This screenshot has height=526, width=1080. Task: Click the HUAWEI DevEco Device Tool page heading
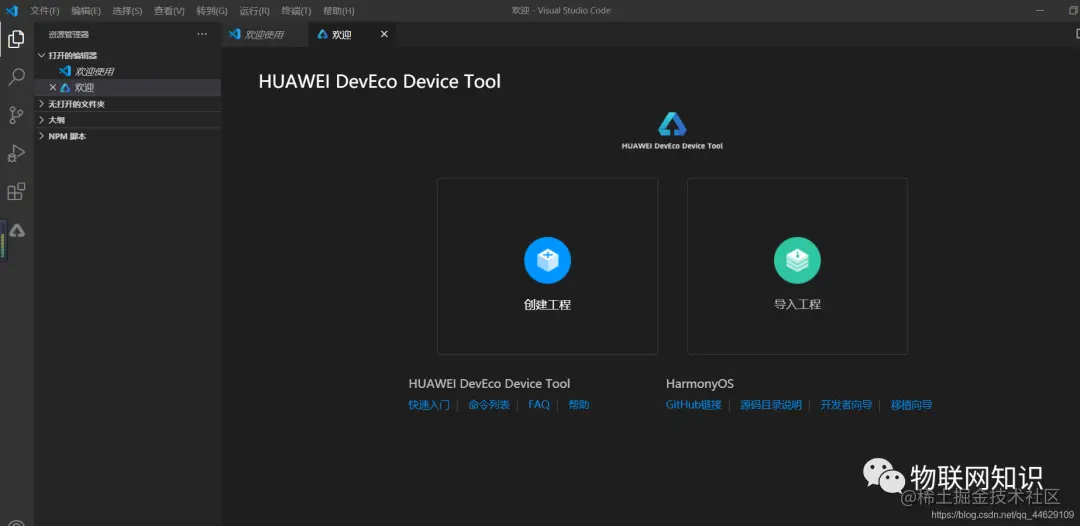380,81
